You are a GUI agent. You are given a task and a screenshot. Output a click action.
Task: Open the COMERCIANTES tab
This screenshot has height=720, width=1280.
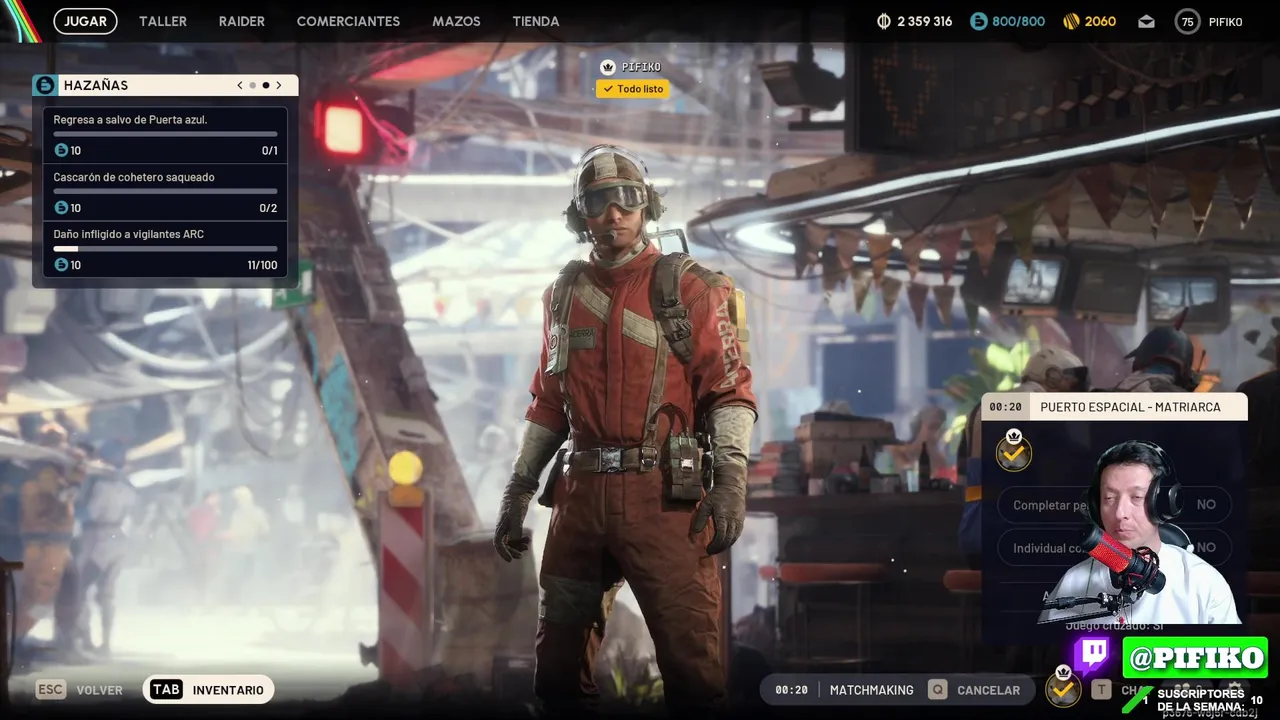click(348, 21)
